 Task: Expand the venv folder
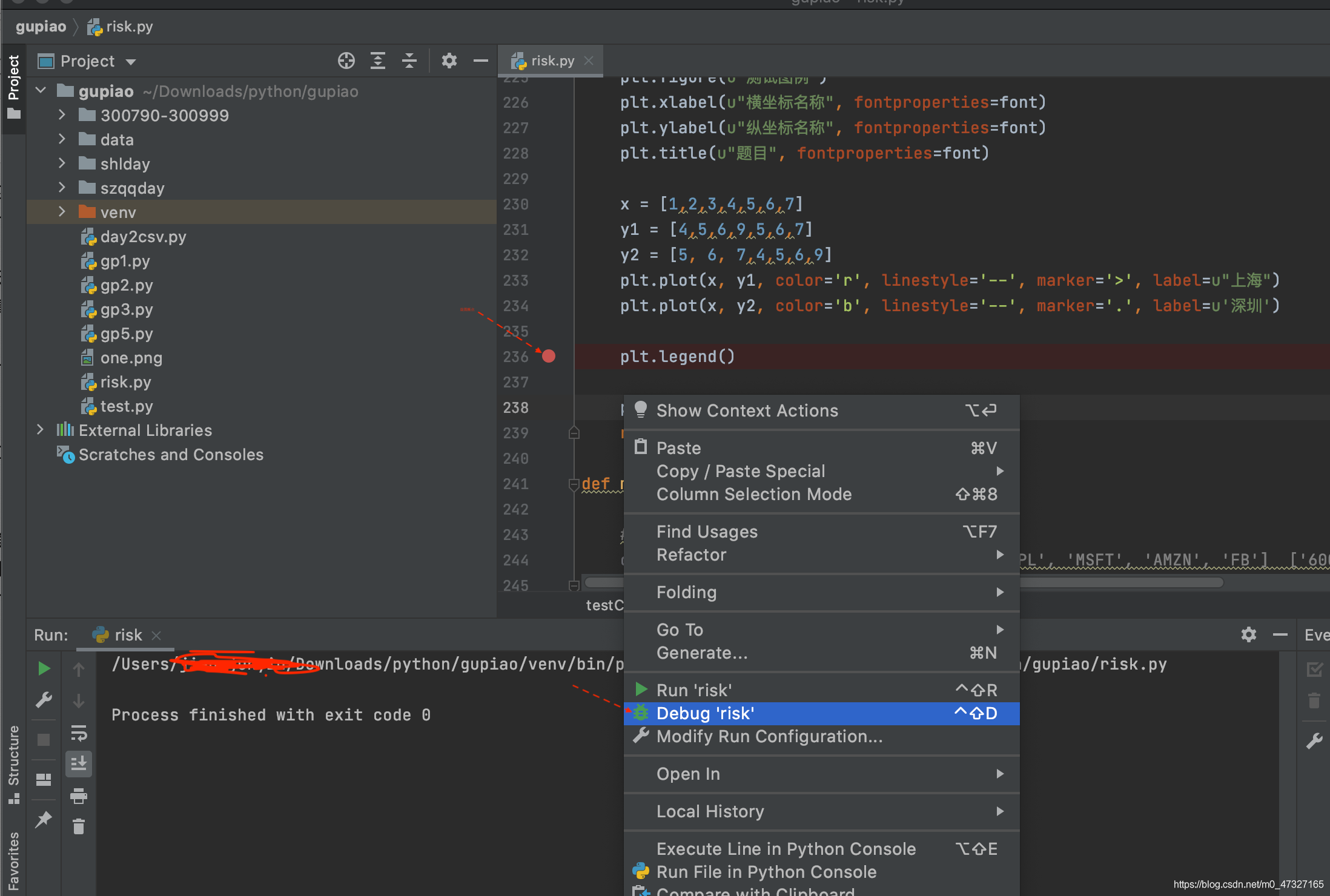coord(62,212)
